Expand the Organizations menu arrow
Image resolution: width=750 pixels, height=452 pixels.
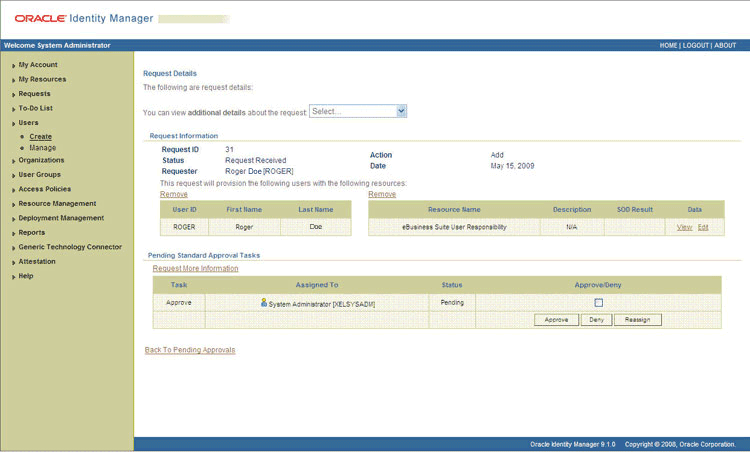(x=13, y=161)
